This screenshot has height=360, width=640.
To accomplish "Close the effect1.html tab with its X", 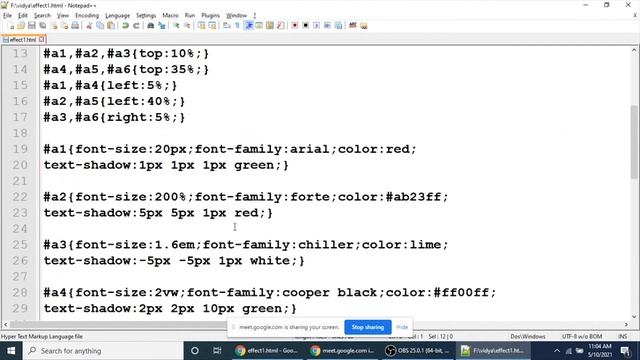I will click(42, 40).
